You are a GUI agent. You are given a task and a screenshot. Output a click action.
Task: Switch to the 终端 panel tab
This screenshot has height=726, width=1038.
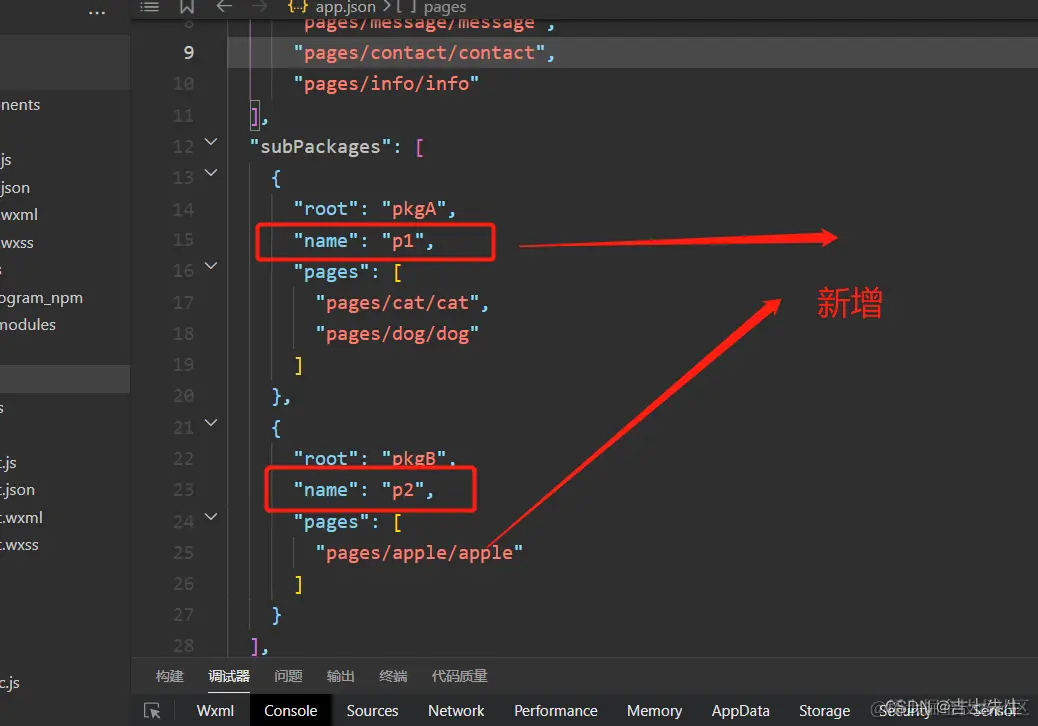pos(393,676)
